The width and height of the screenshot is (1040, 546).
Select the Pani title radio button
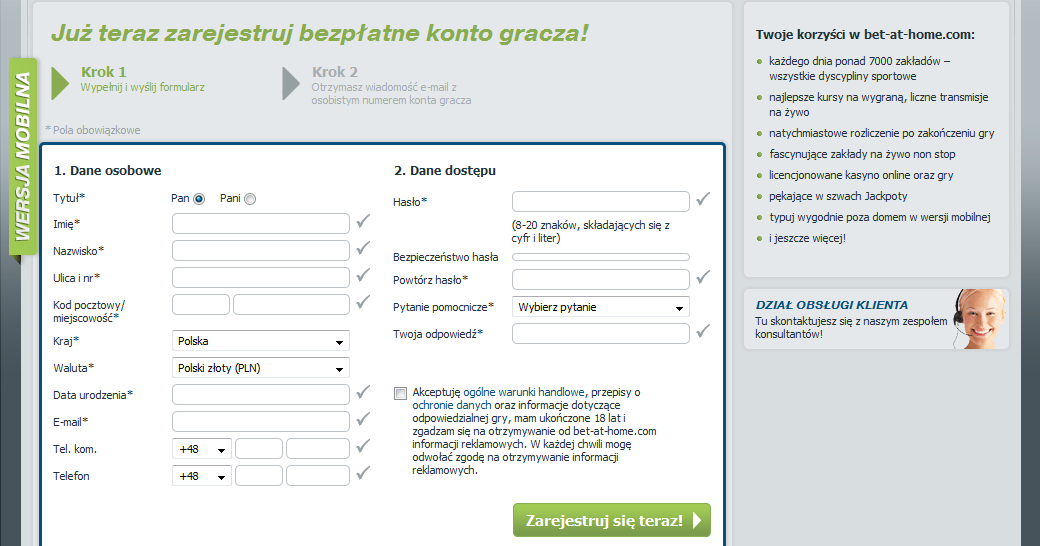(x=250, y=199)
